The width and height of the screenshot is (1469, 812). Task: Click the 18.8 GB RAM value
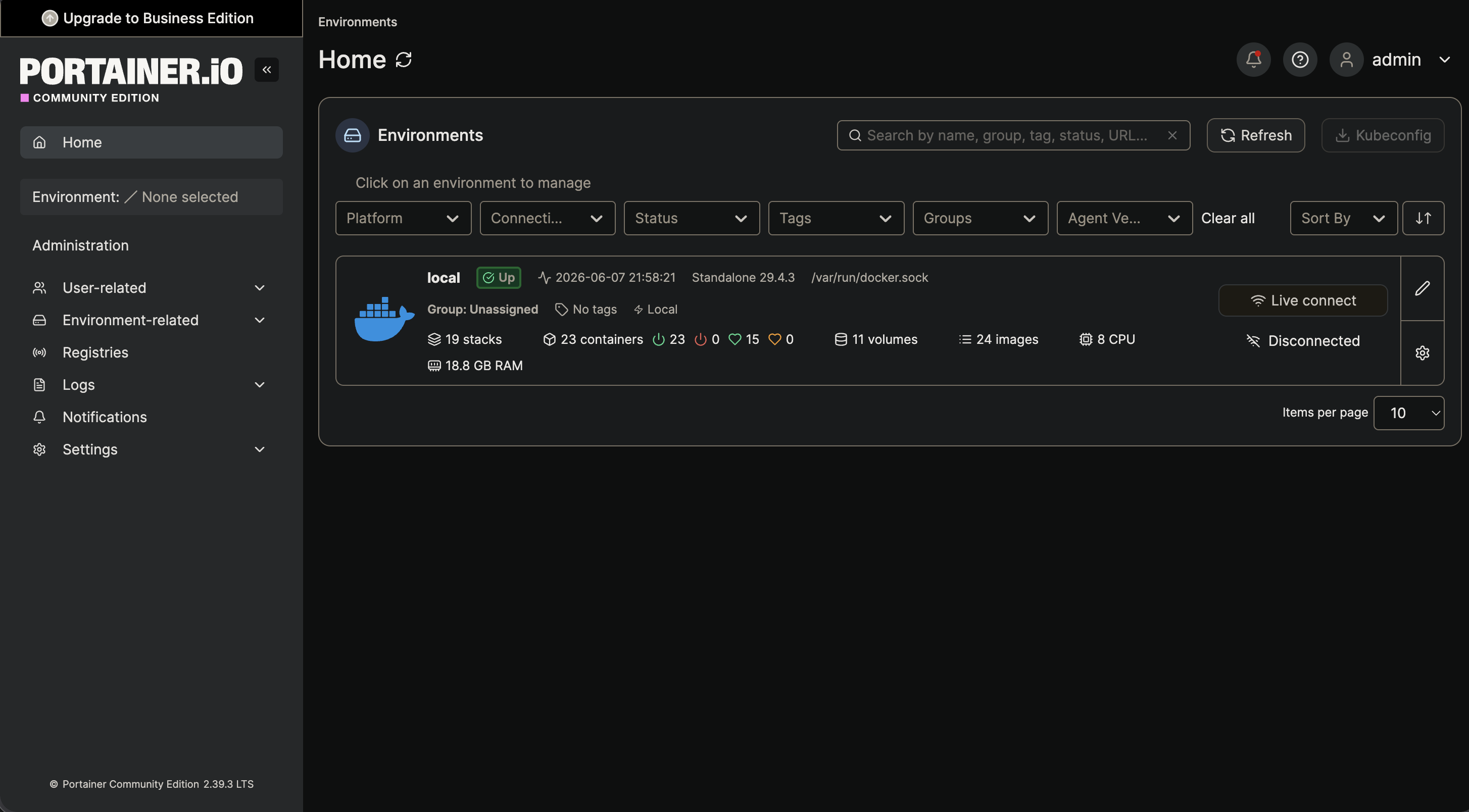tap(483, 366)
